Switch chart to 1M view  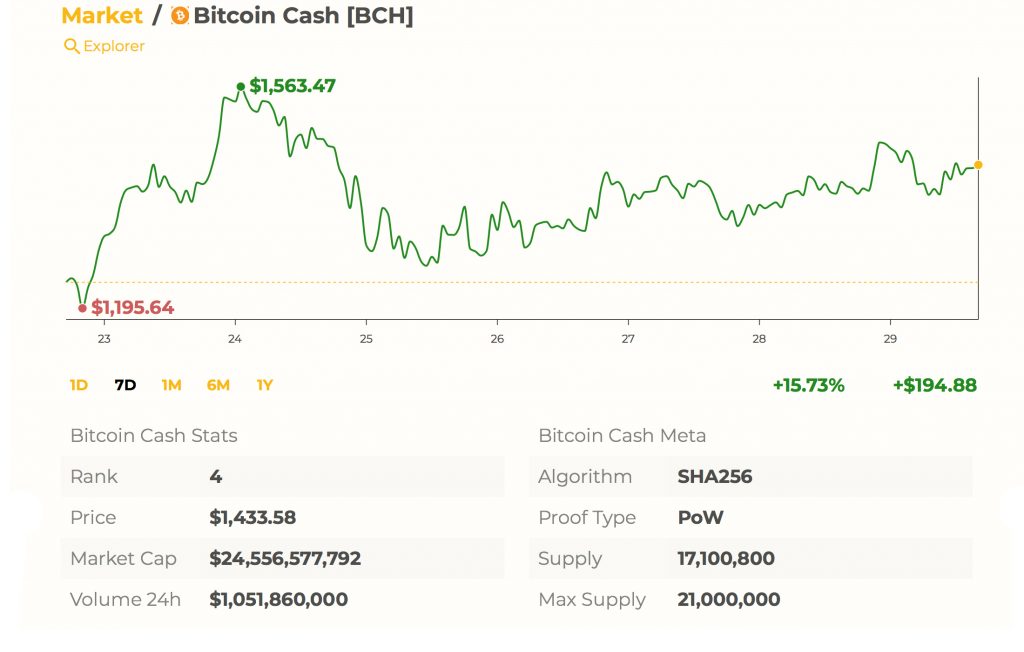coord(171,385)
